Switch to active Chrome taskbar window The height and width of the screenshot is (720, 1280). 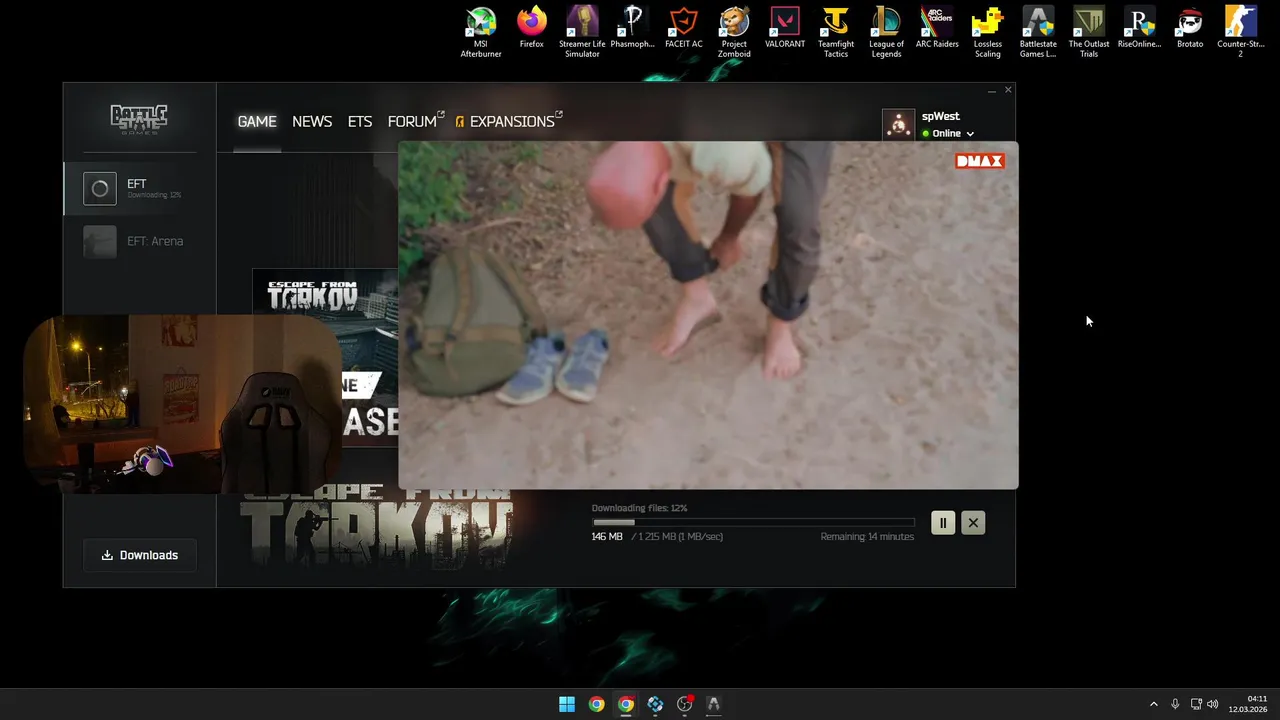pos(626,704)
